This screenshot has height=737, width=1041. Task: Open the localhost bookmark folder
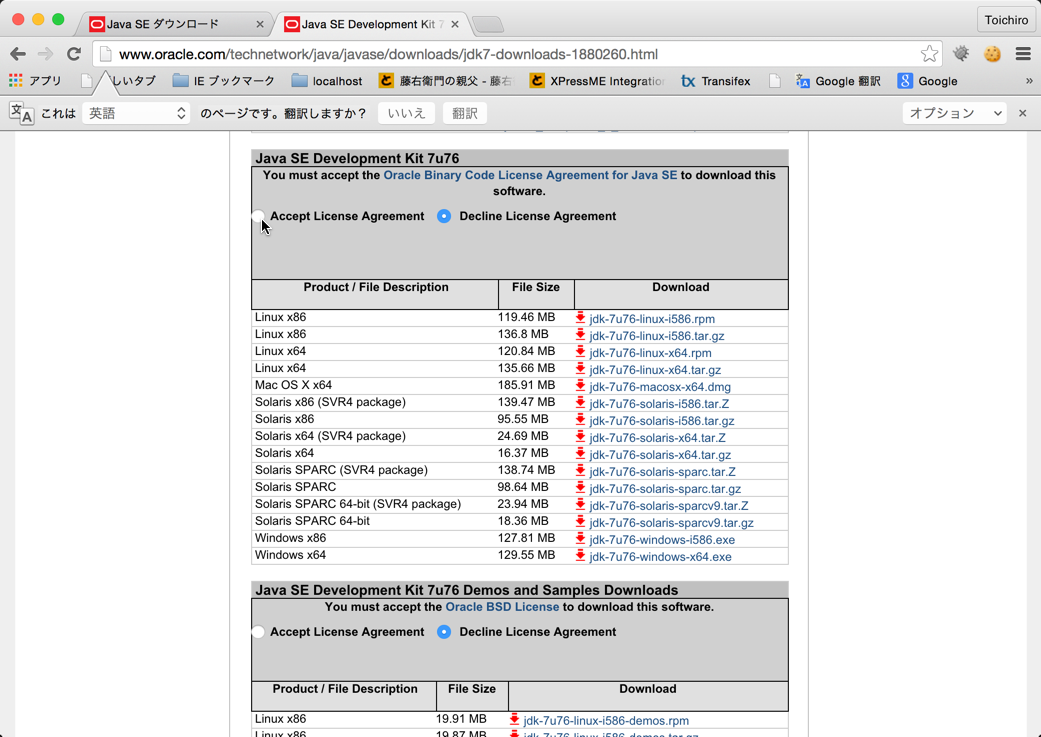point(327,81)
